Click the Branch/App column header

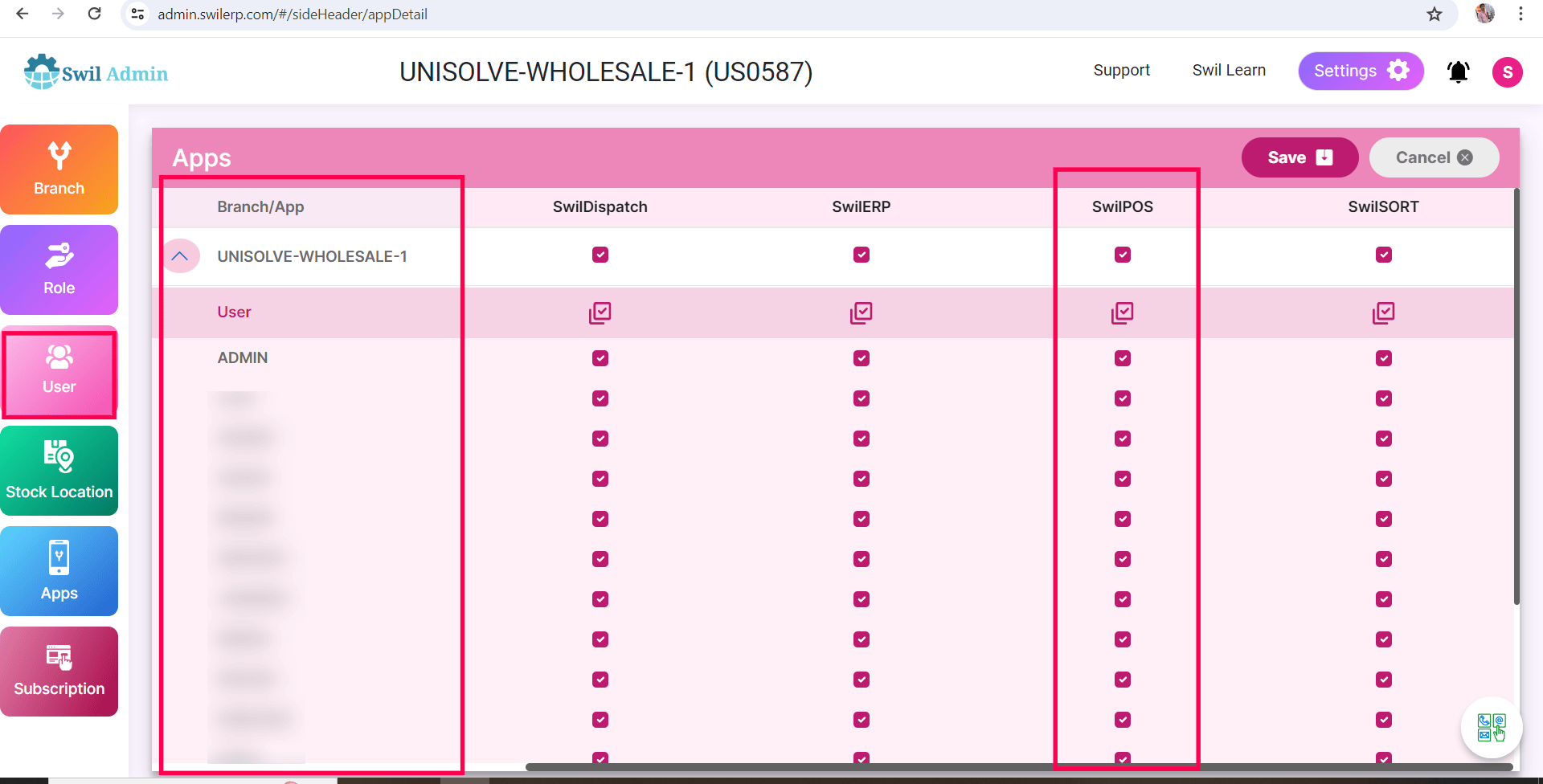(260, 207)
